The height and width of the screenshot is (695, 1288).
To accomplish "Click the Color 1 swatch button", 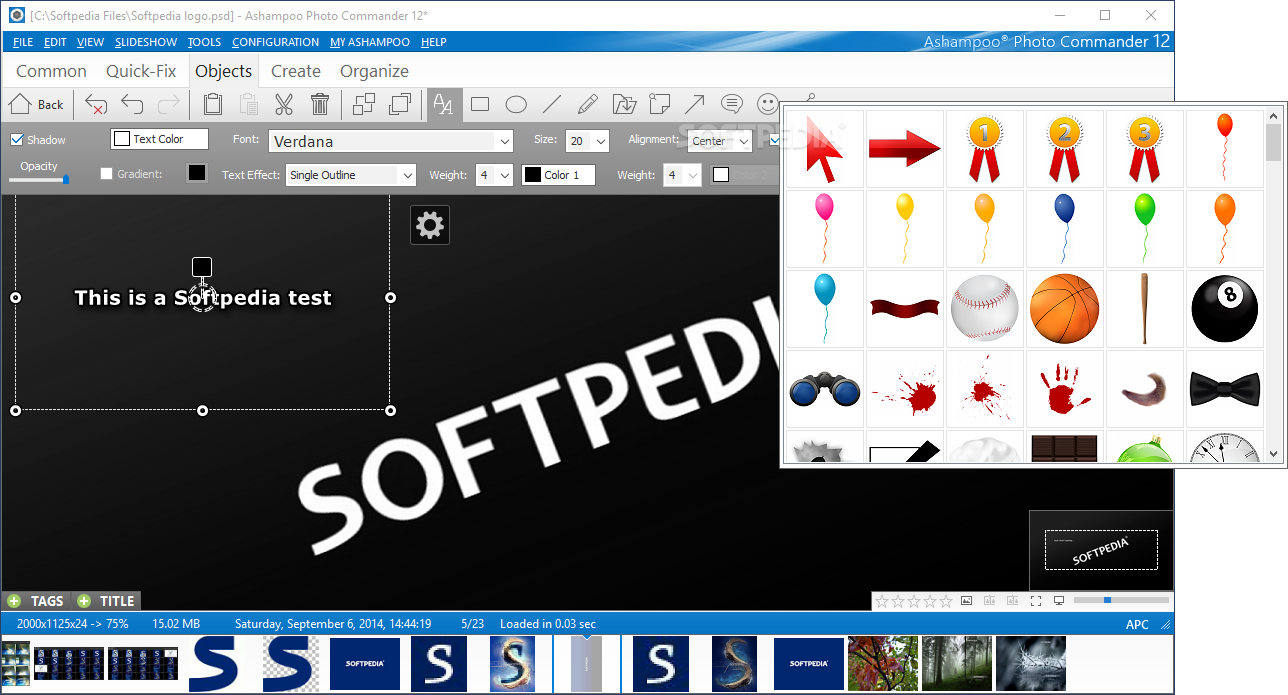I will (558, 175).
